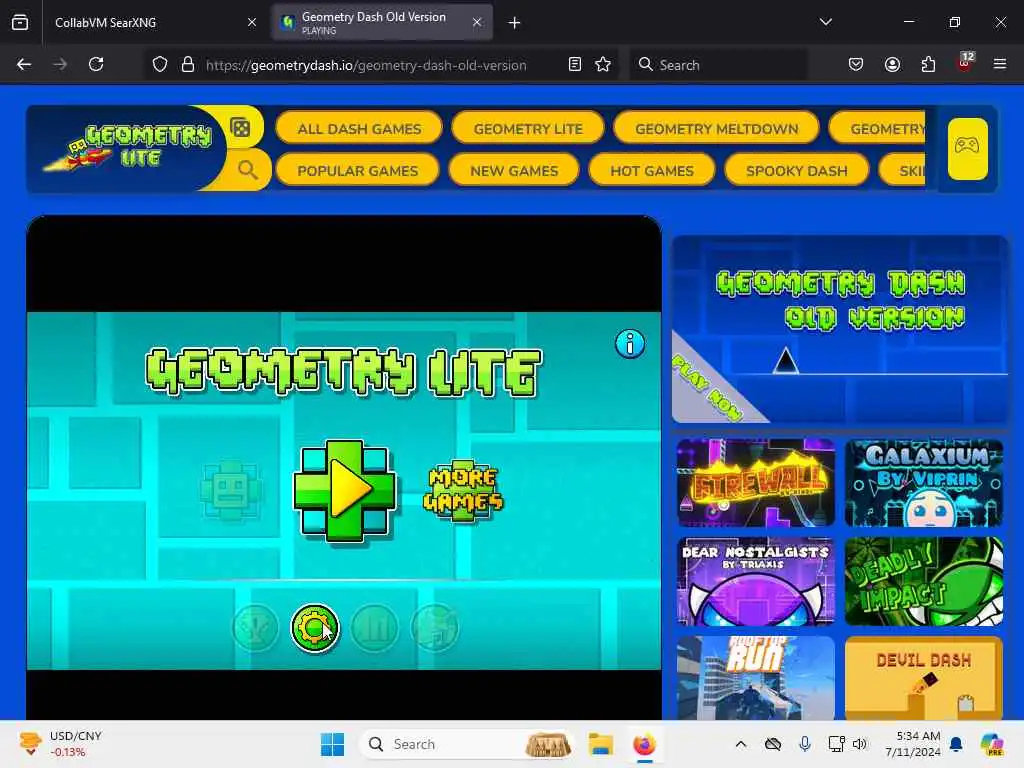This screenshot has width=1024, height=768.
Task: Open Spooky Dash category
Action: click(797, 170)
